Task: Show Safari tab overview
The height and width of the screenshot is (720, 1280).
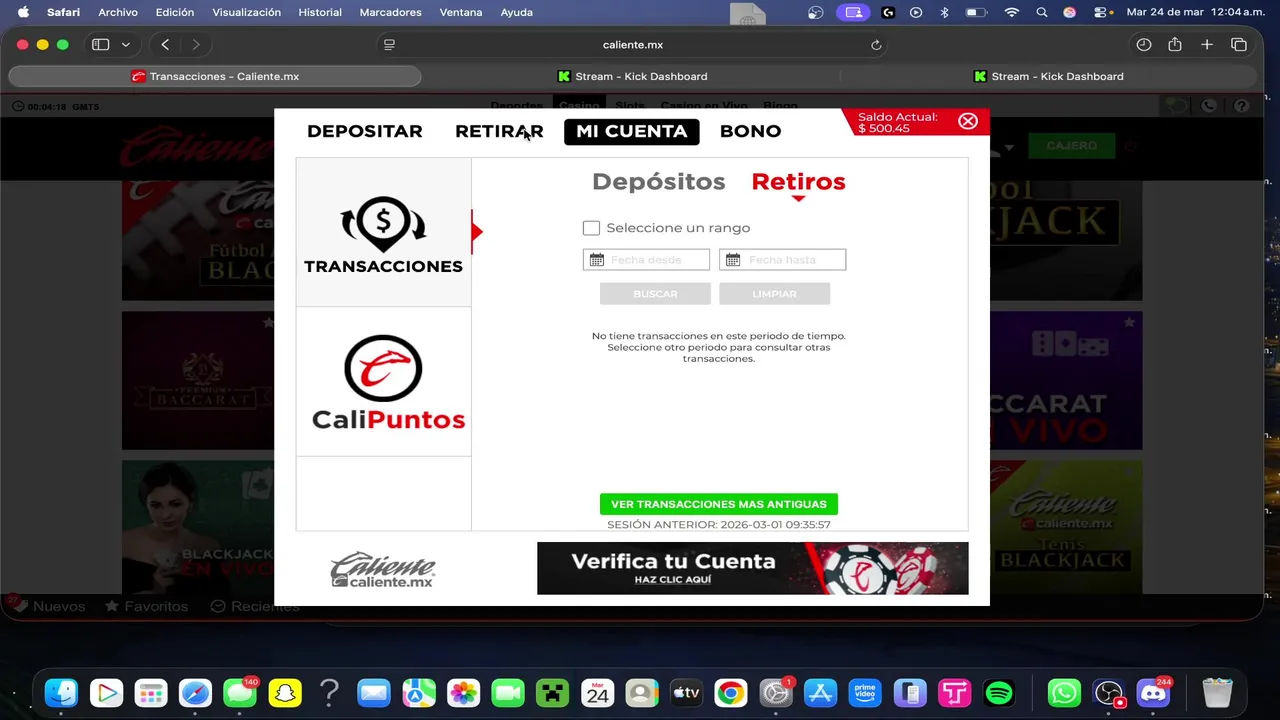Action: (x=1239, y=45)
